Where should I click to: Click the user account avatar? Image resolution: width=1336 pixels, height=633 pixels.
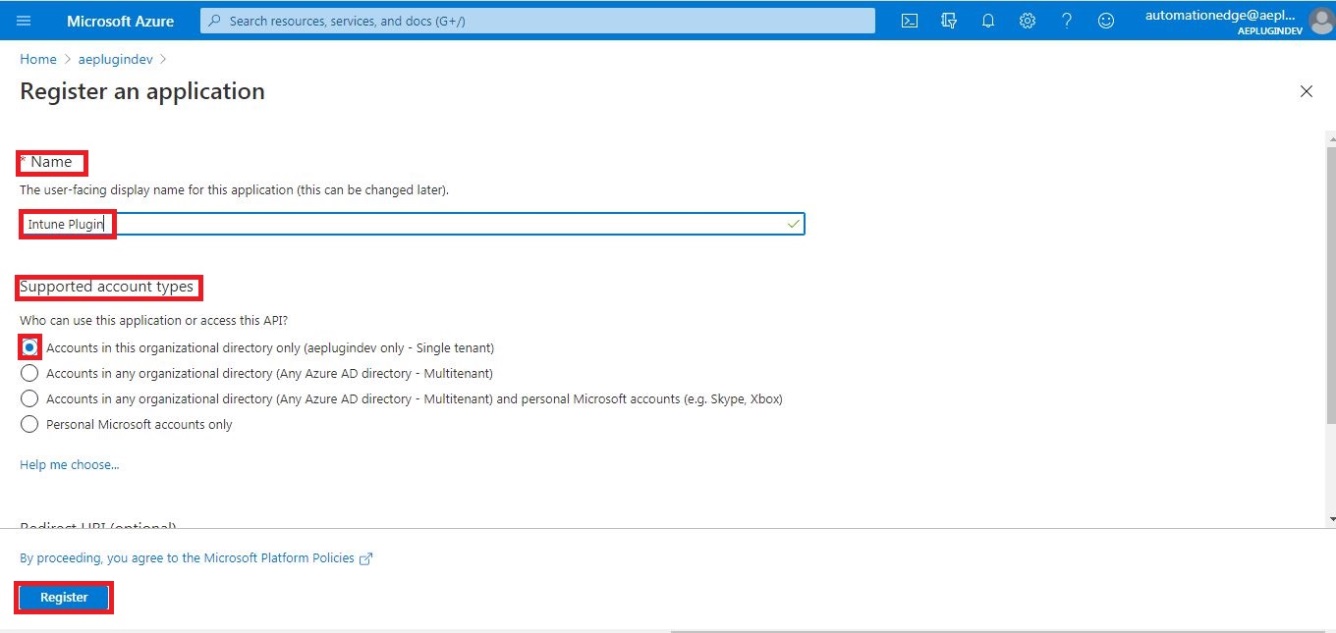[1321, 21]
